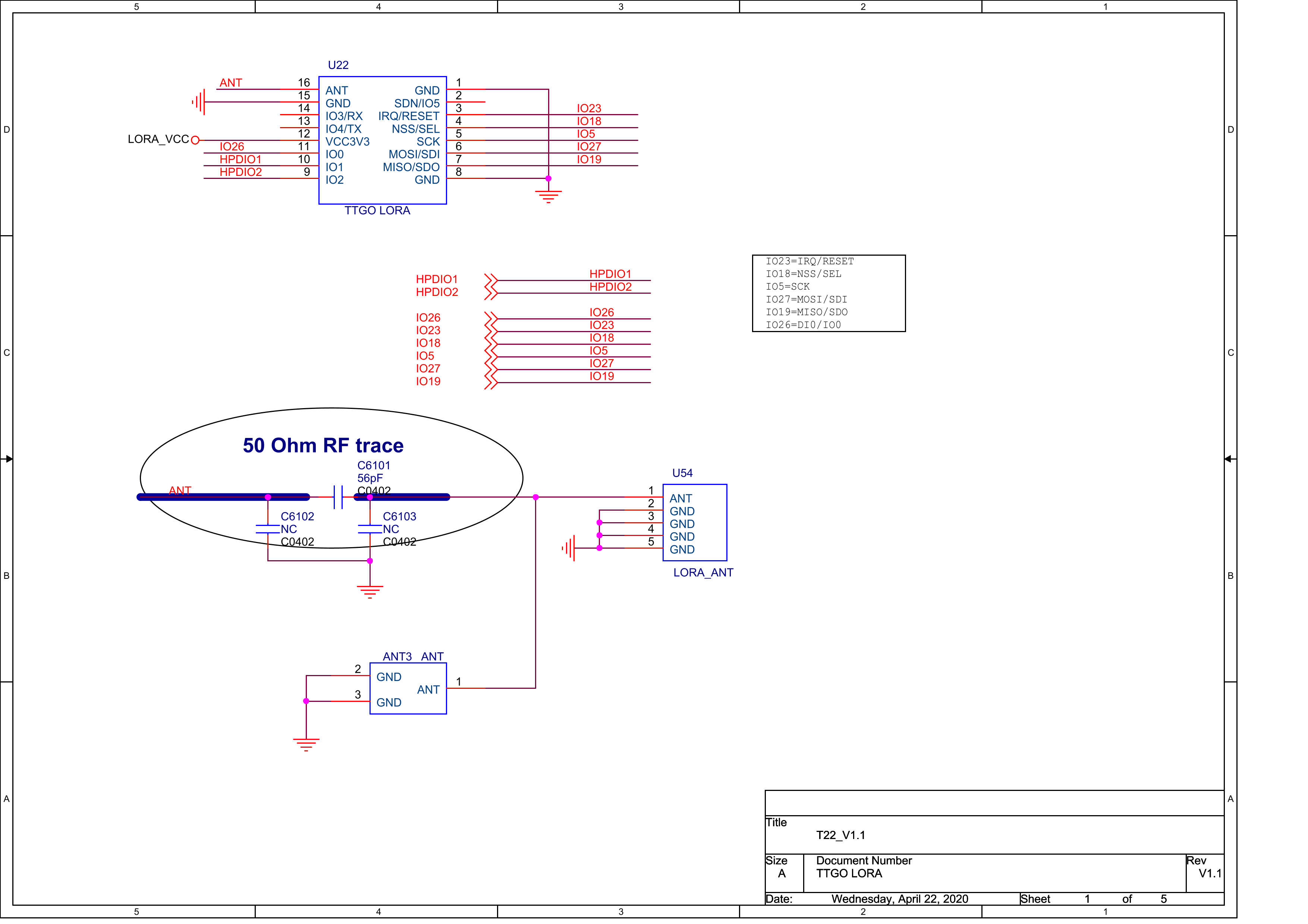Select the LORA_VCC power port circle

(195, 140)
